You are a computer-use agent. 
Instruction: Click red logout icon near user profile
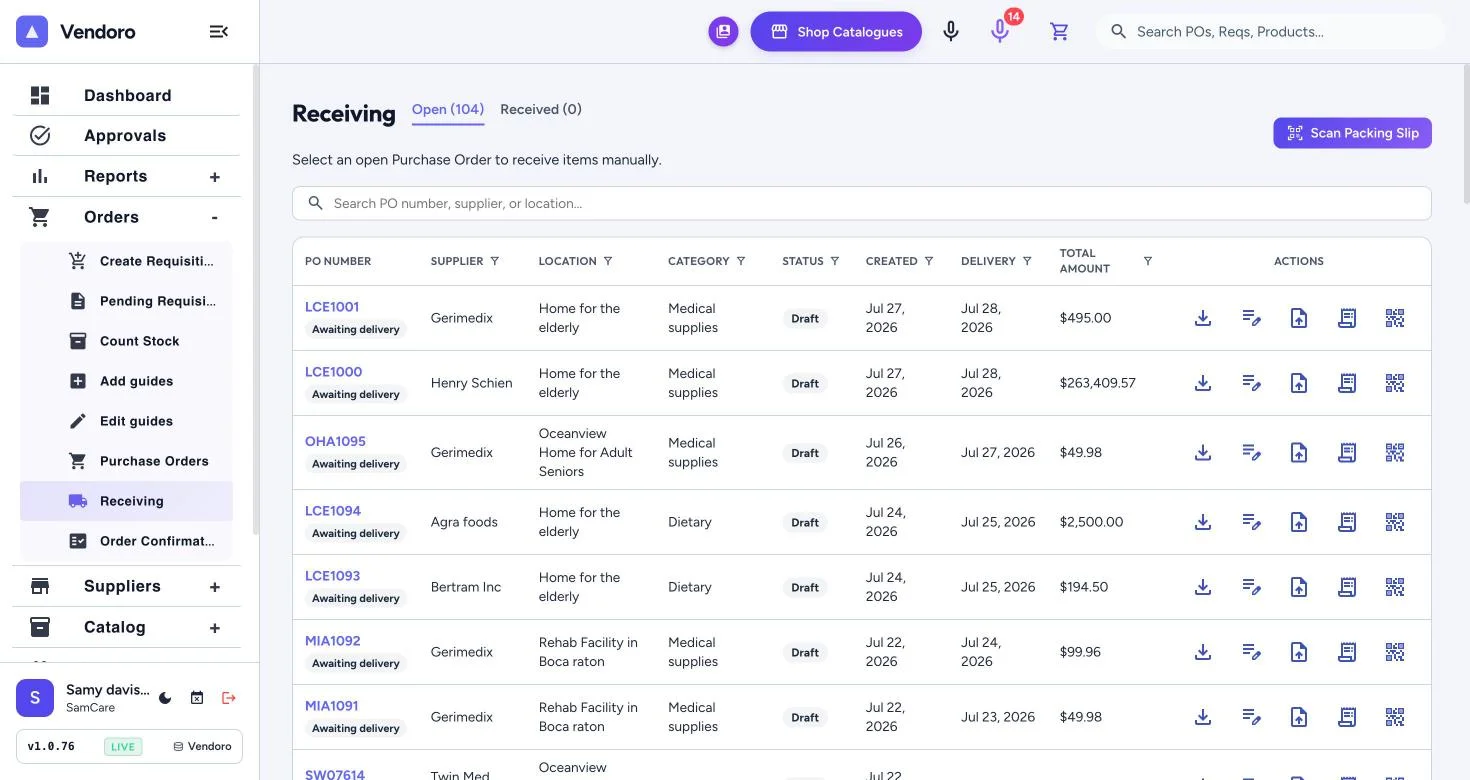[229, 698]
